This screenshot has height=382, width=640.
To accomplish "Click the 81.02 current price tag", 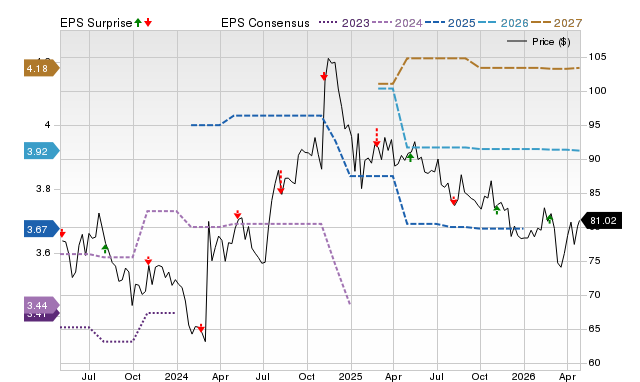I will pyautogui.click(x=601, y=221).
